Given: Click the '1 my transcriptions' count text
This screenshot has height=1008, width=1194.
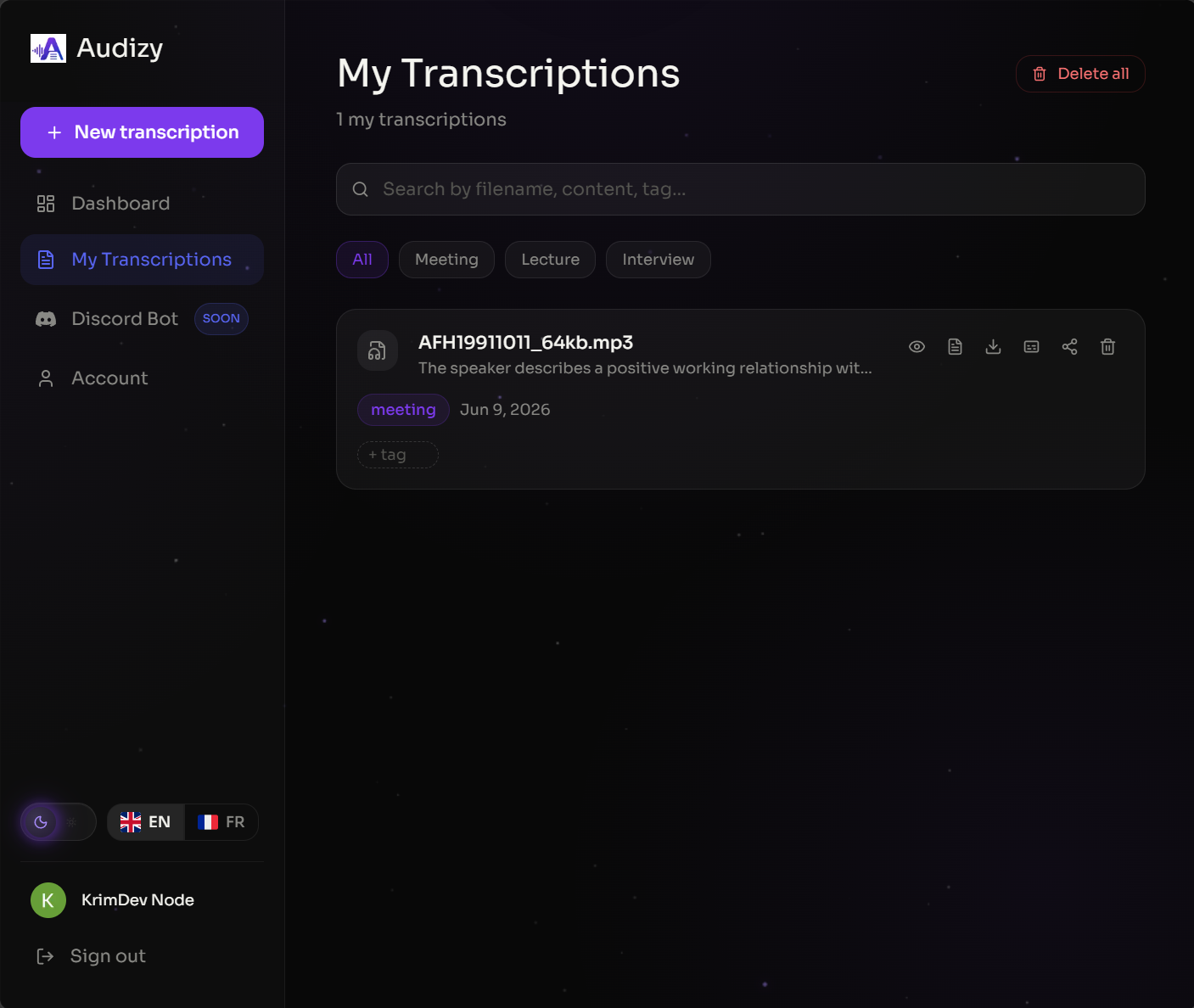Looking at the screenshot, I should [422, 120].
